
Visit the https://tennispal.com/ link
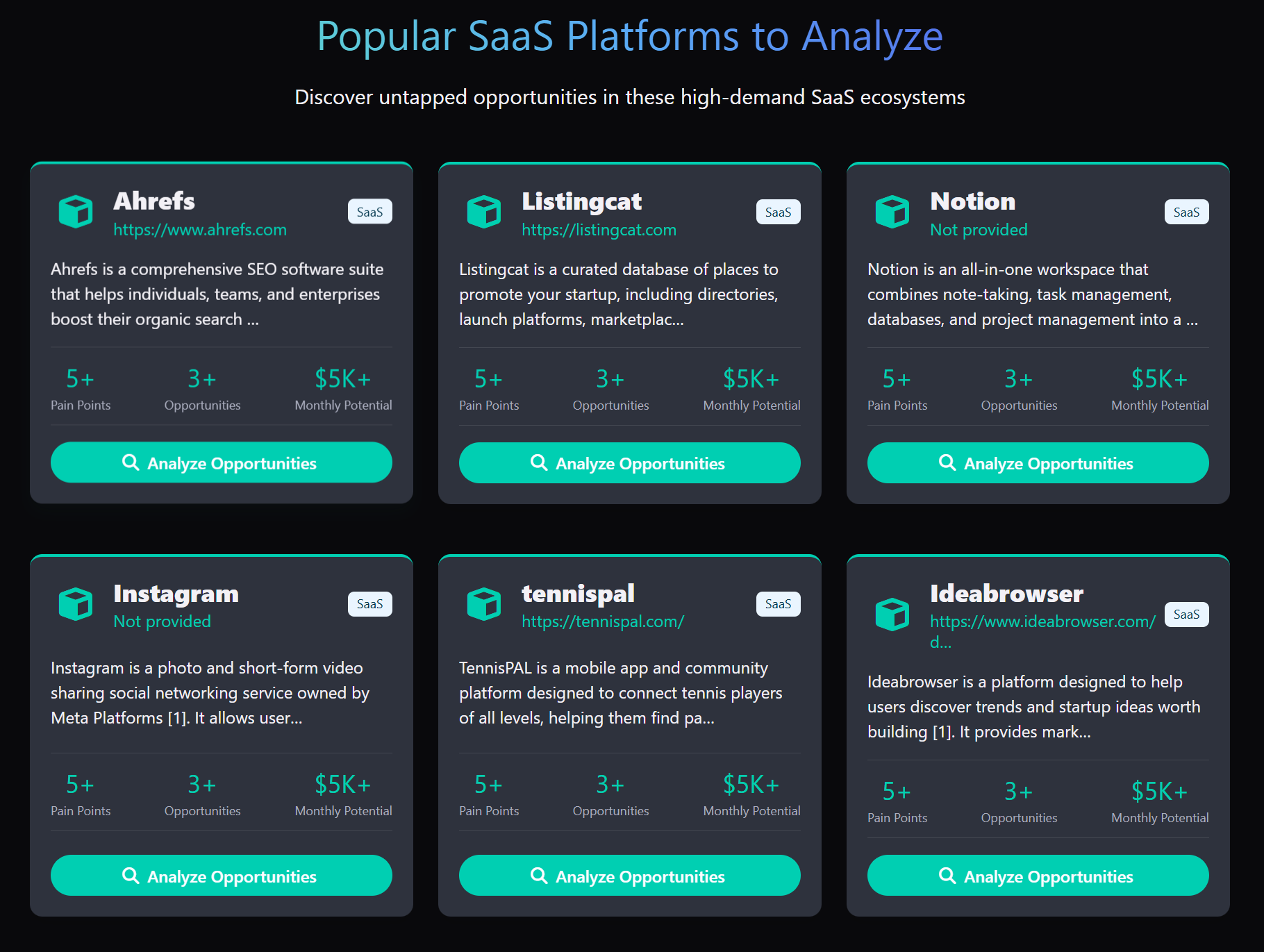click(603, 621)
